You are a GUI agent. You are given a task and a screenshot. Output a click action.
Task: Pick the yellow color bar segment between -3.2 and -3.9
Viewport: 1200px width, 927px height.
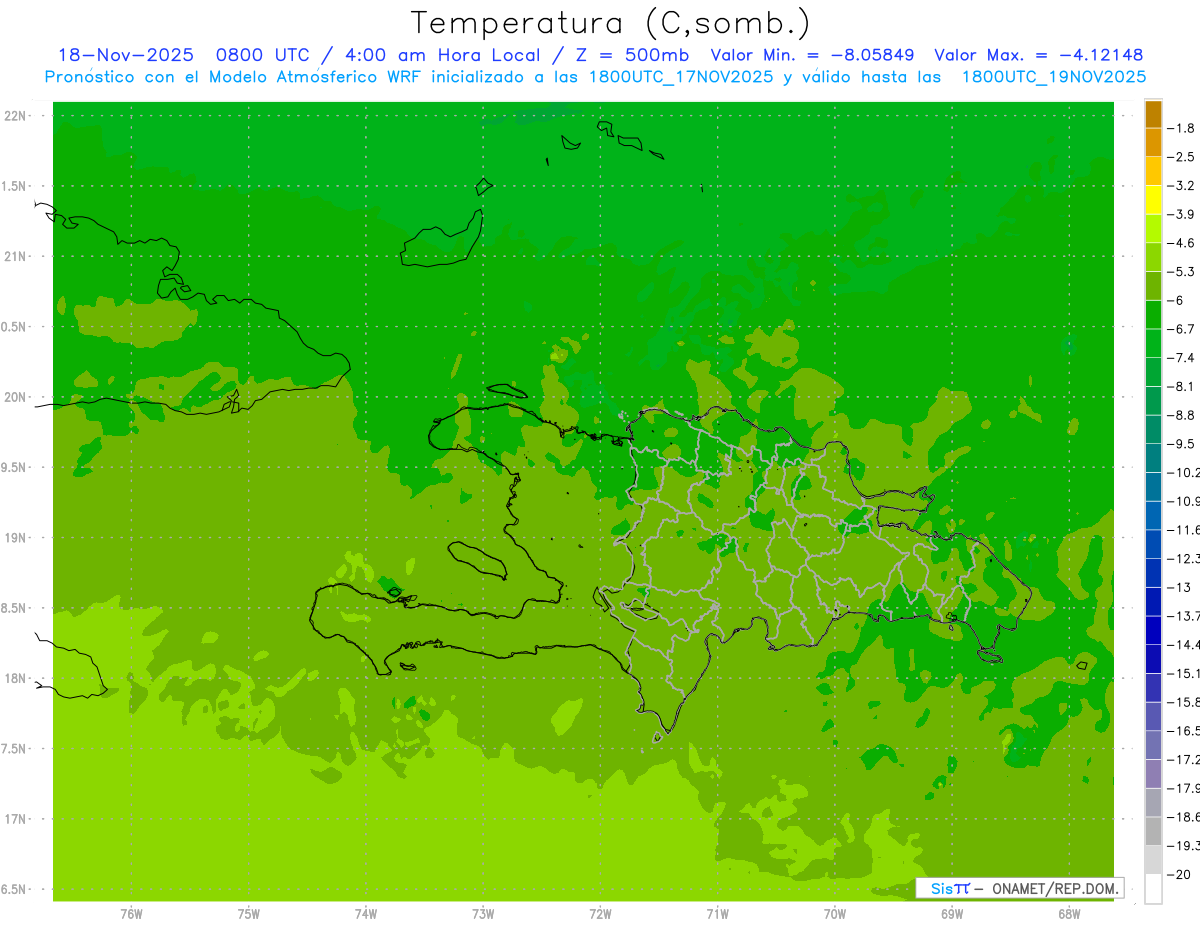(1153, 200)
